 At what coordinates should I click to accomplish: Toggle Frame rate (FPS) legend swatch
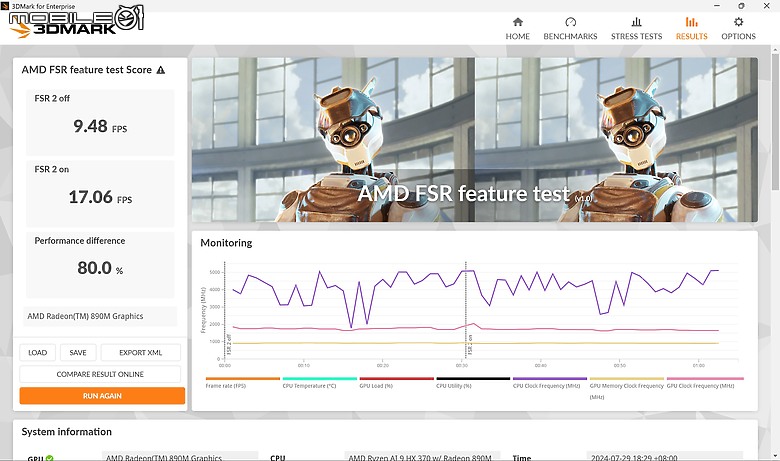point(243,378)
